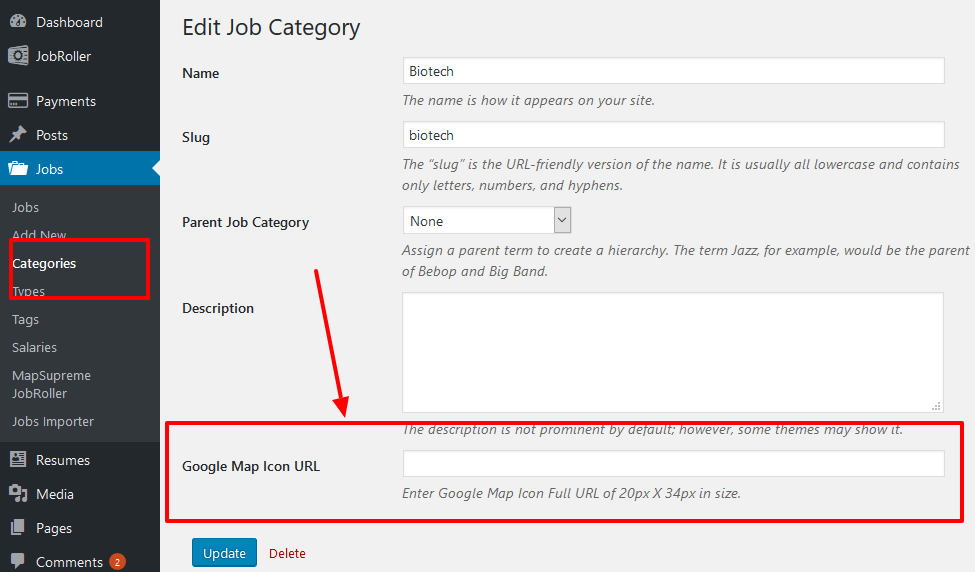Click the Jobs folder icon
Image resolution: width=975 pixels, height=572 pixels.
(x=18, y=168)
